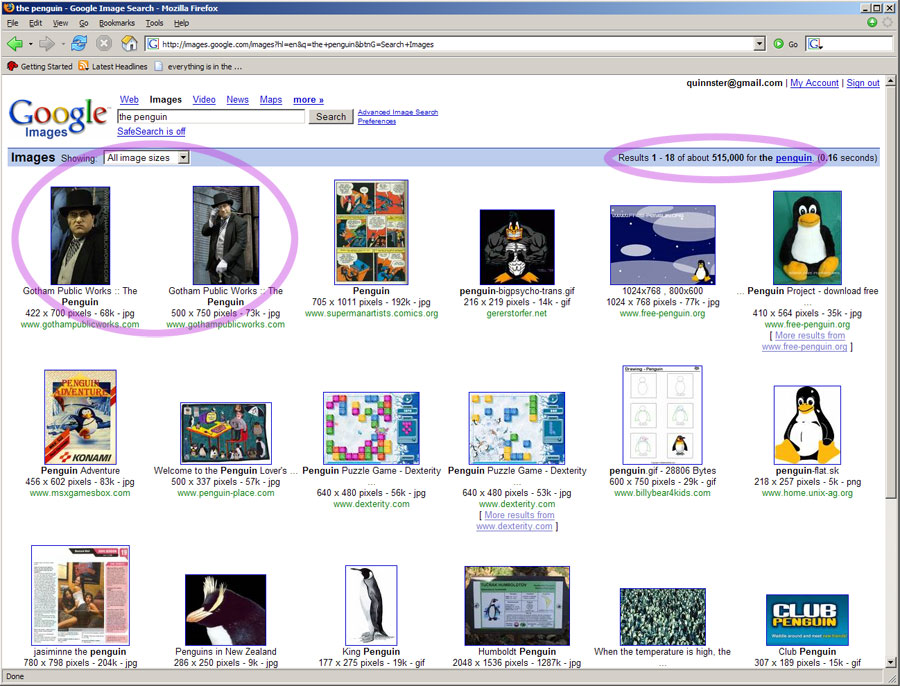Switch to the Maps search tab
The image size is (900, 686).
point(271,99)
